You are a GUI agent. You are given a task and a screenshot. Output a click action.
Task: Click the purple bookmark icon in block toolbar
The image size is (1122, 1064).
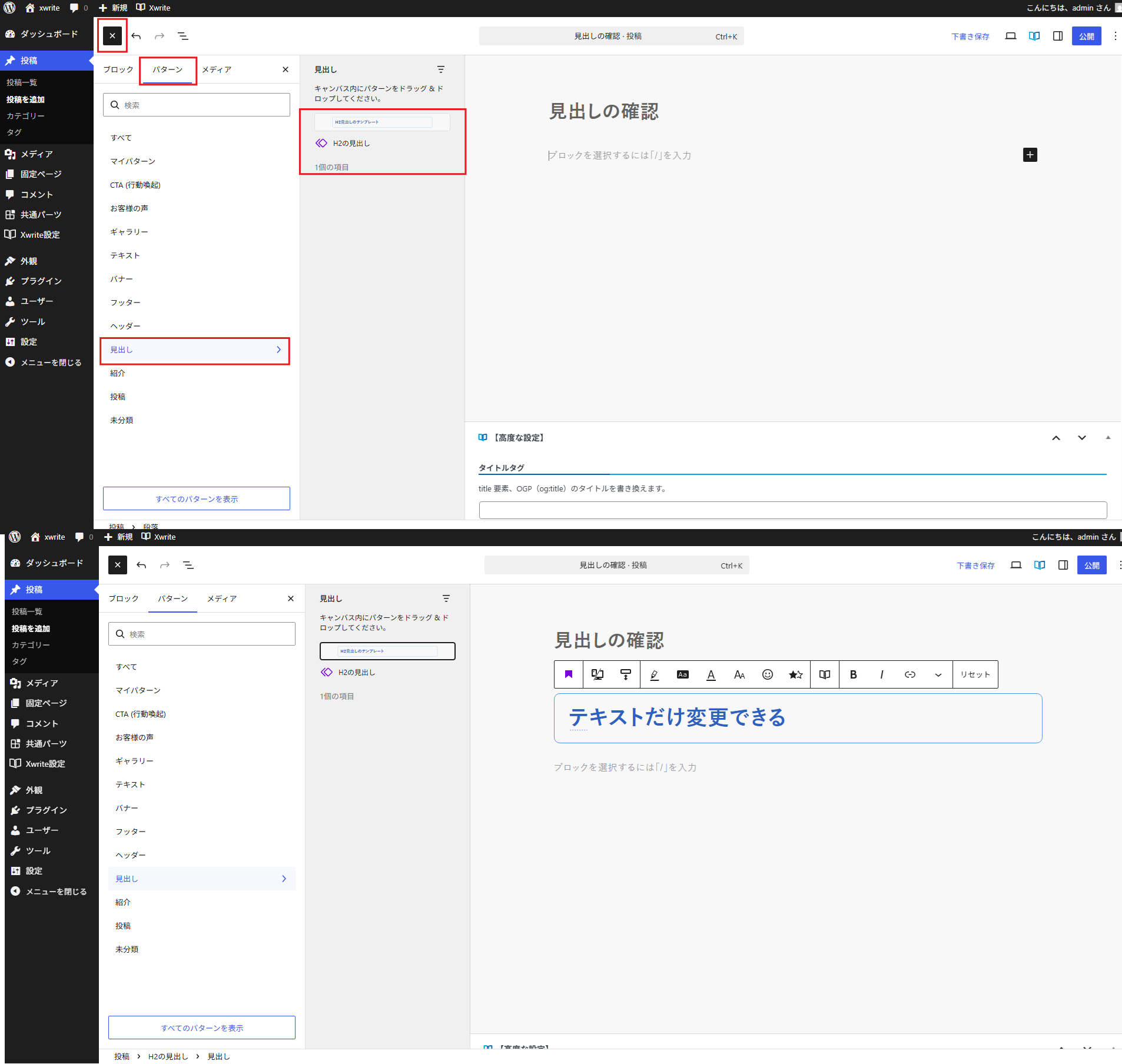pos(569,674)
